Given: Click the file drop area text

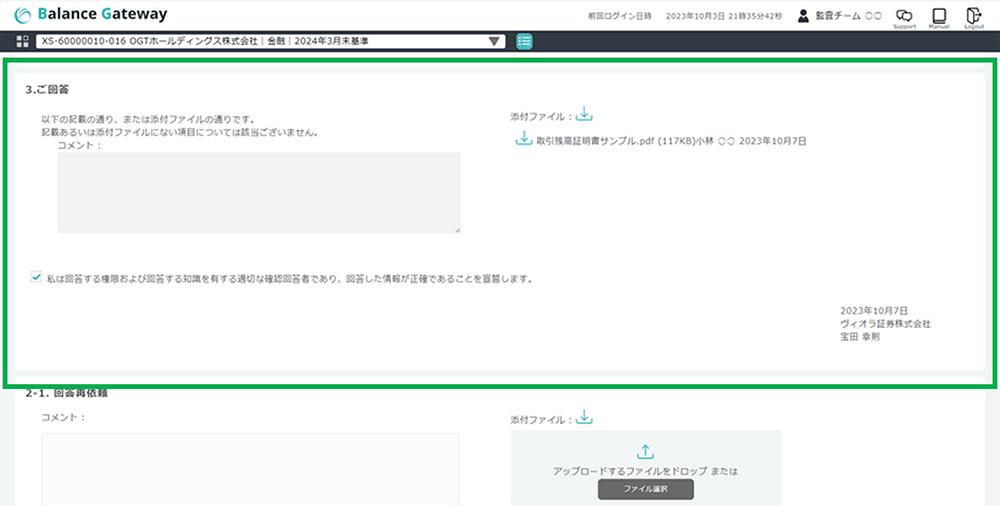Looking at the screenshot, I should coord(645,470).
